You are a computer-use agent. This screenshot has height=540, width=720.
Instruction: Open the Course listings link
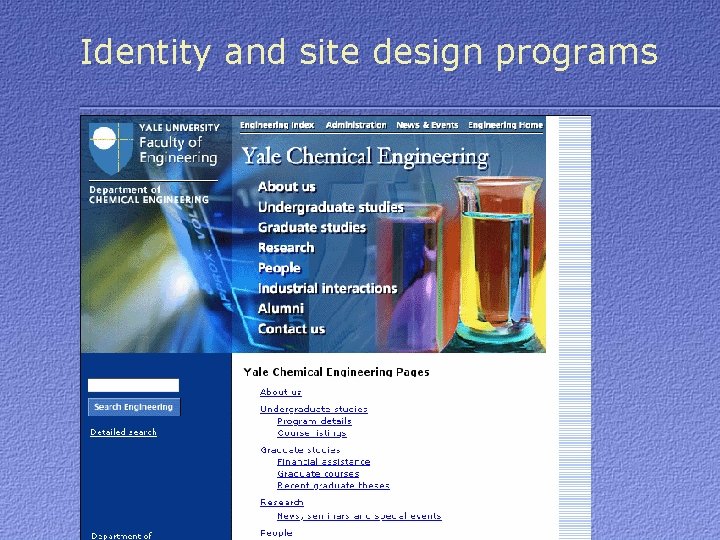(x=312, y=433)
